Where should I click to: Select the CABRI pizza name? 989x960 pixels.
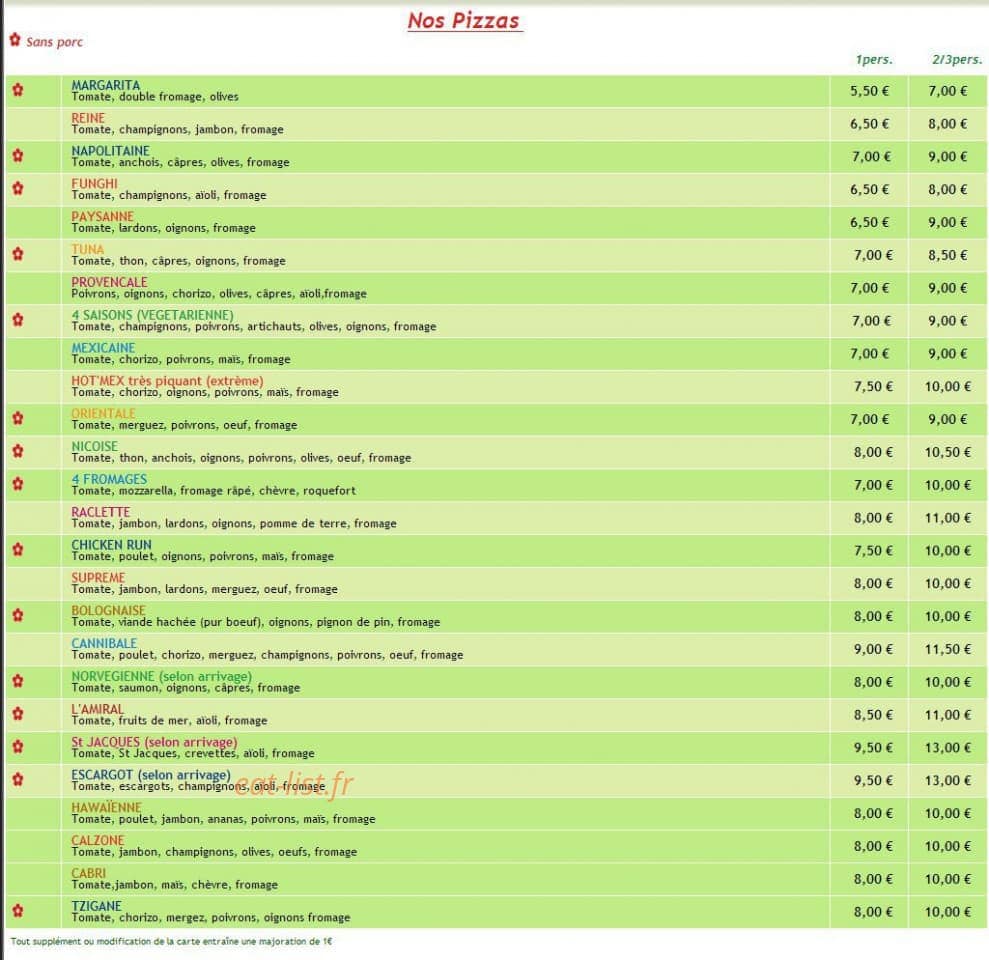(88, 872)
